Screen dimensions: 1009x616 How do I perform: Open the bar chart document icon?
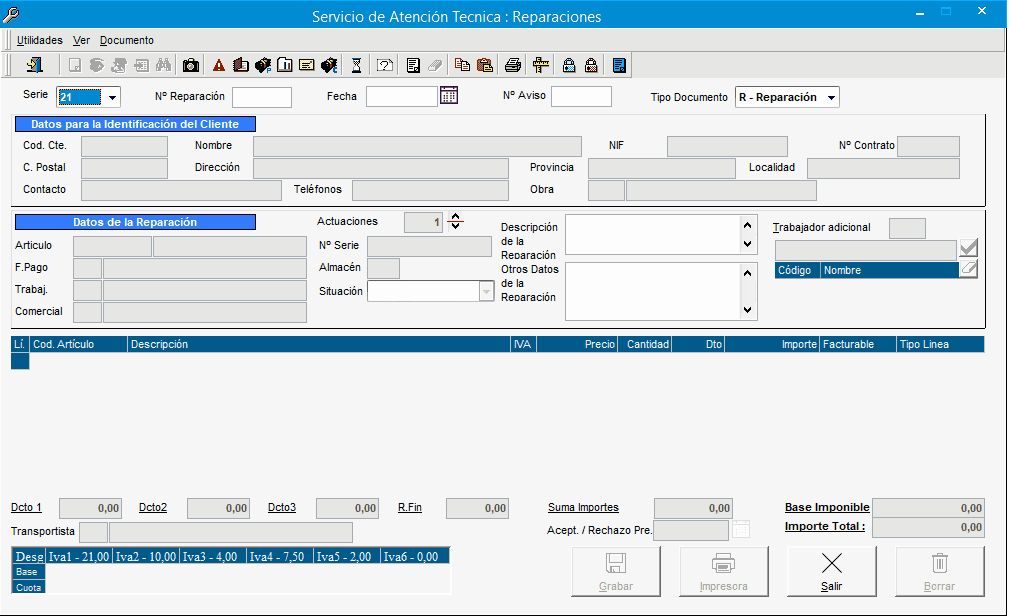tap(284, 65)
